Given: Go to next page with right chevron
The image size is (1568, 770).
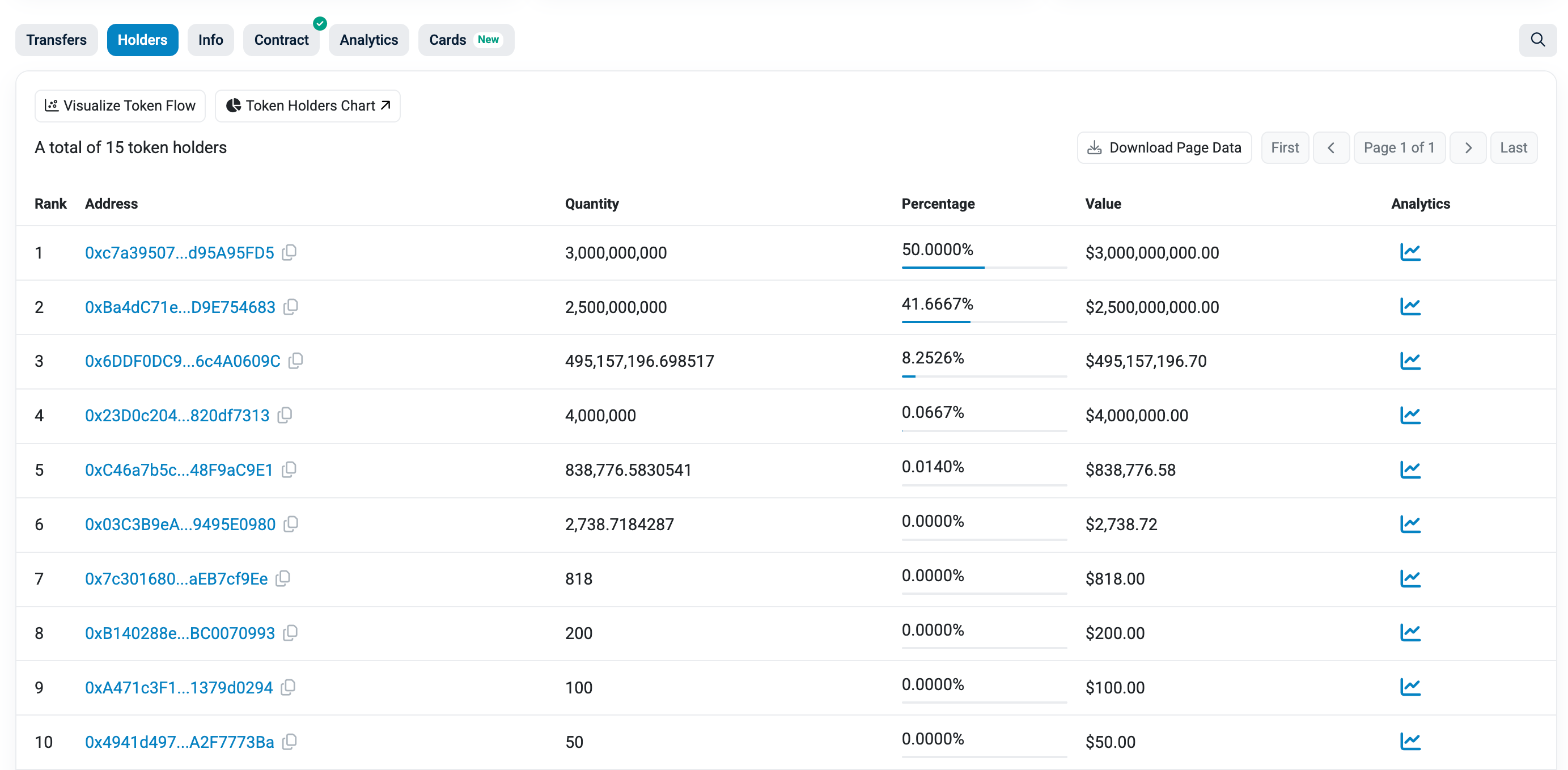Looking at the screenshot, I should [x=1468, y=148].
